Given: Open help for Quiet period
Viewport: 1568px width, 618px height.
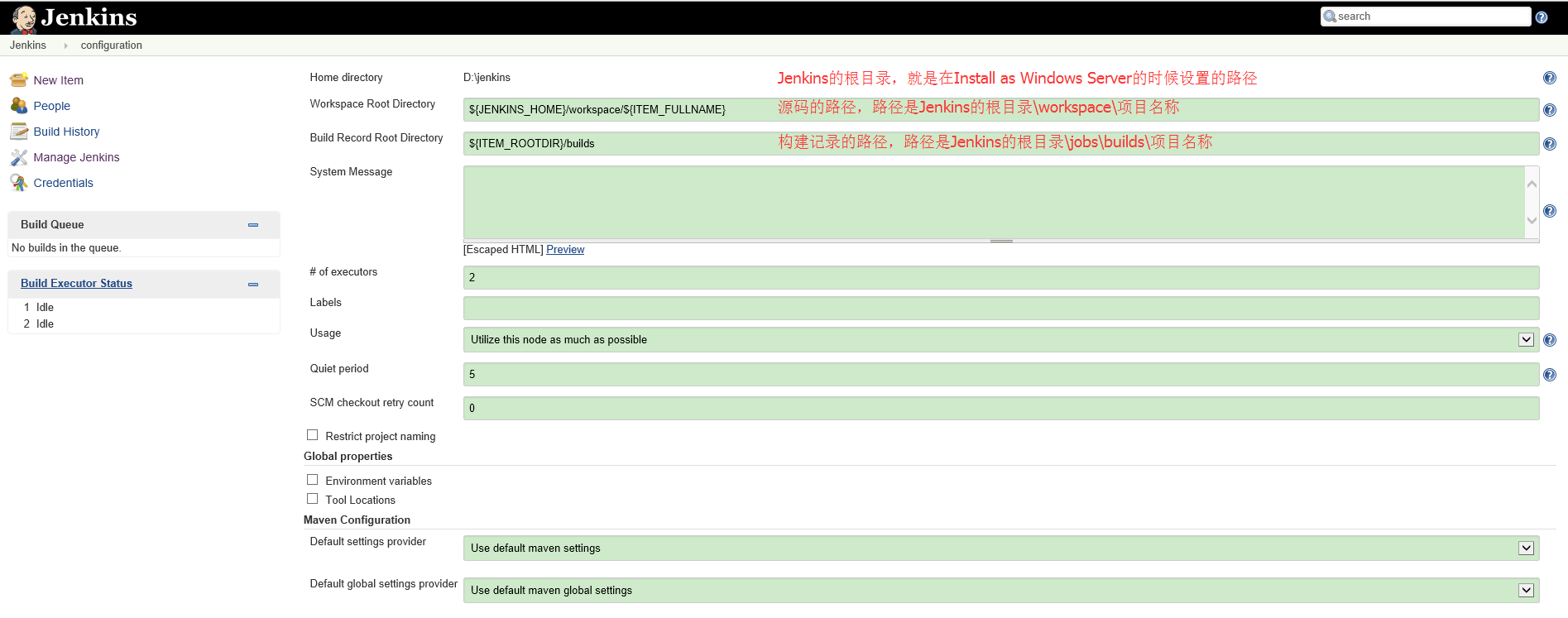Looking at the screenshot, I should click(x=1550, y=375).
